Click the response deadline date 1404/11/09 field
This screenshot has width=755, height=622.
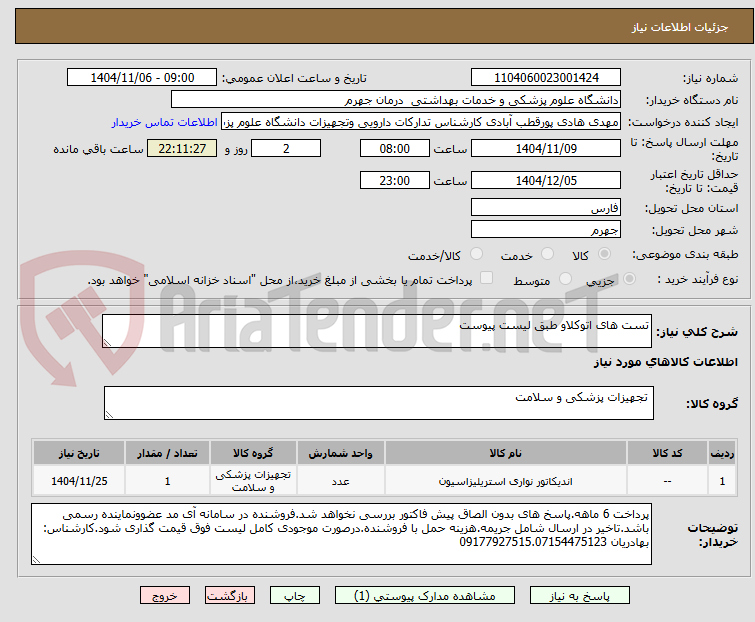click(x=546, y=148)
